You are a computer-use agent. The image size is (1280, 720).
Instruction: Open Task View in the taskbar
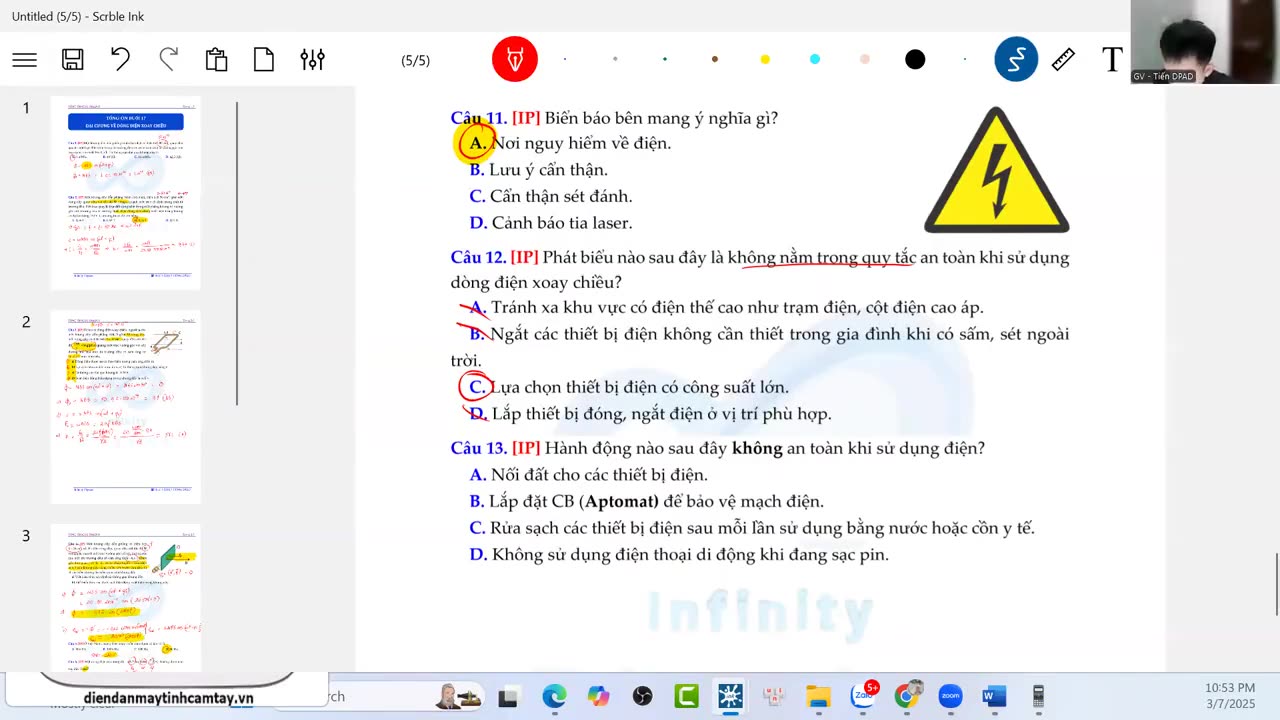click(x=508, y=696)
